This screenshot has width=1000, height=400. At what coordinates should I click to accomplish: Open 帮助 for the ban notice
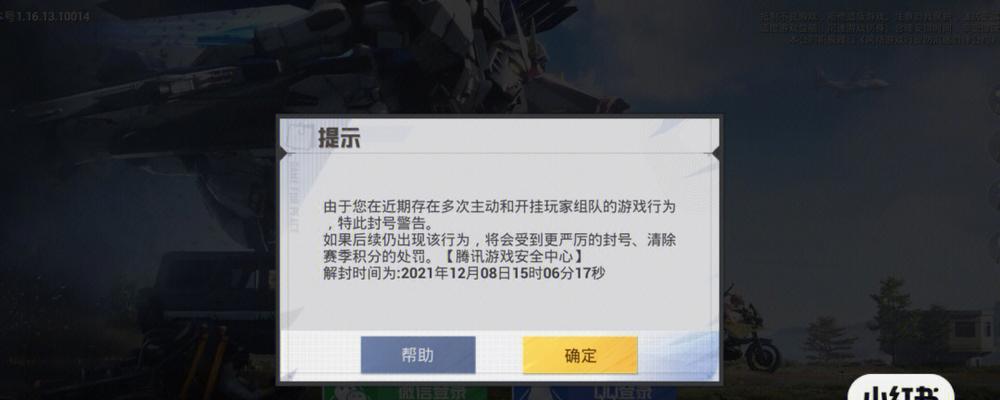418,355
